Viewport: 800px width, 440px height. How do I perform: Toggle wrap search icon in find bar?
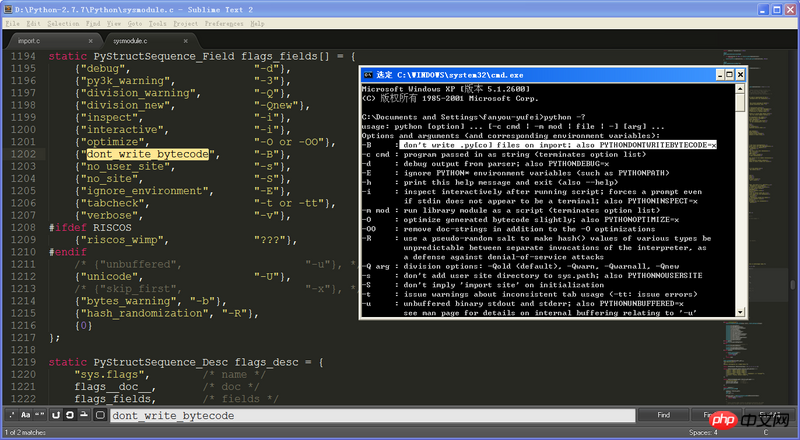70,415
